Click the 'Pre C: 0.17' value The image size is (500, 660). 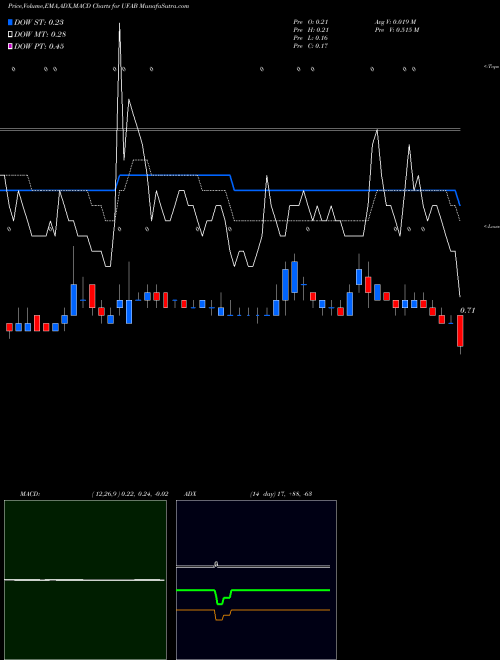pyautogui.click(x=311, y=46)
